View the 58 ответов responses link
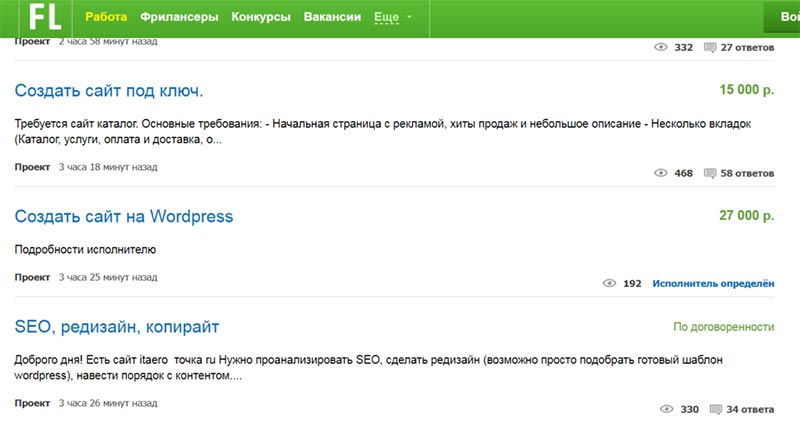Screen dimensions: 800x422 748,173
